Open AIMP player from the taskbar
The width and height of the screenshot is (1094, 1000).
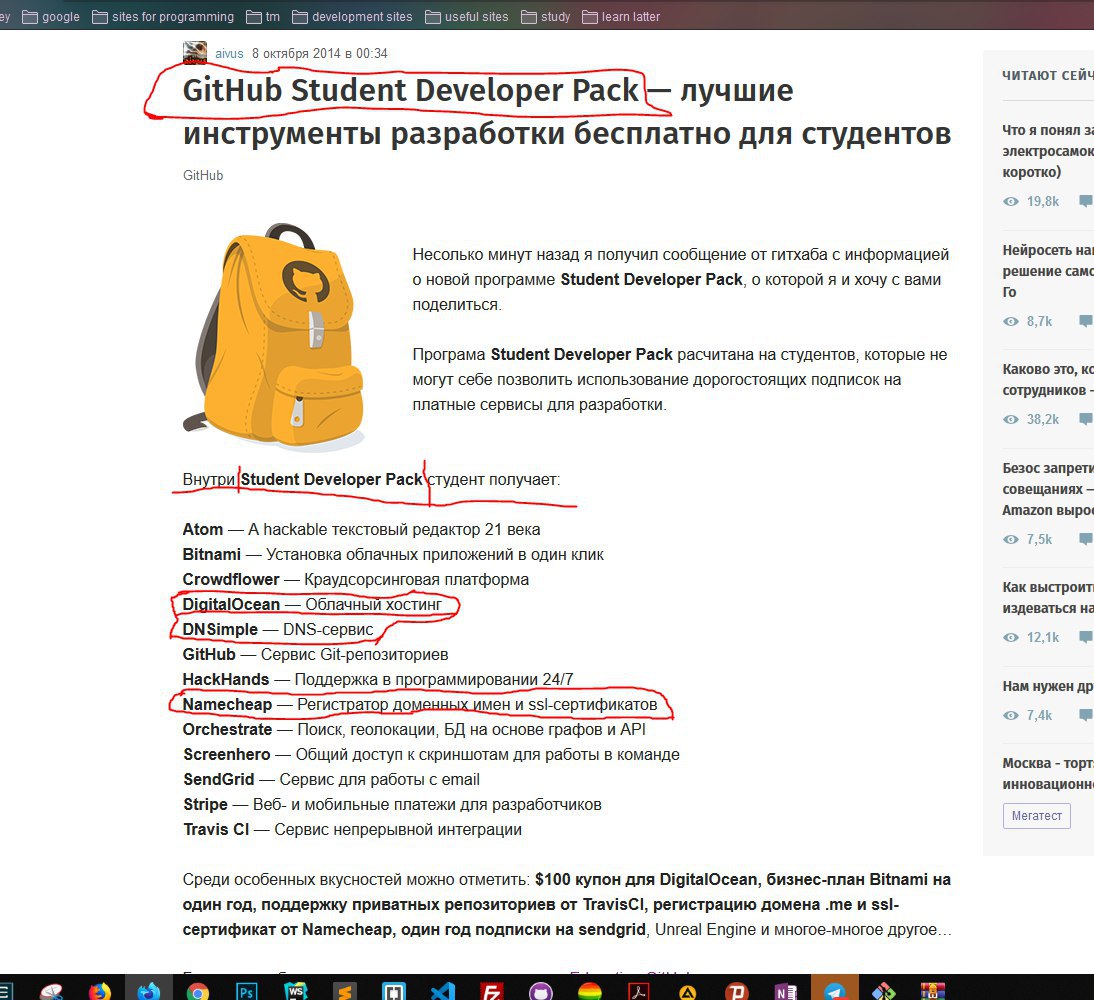click(688, 991)
